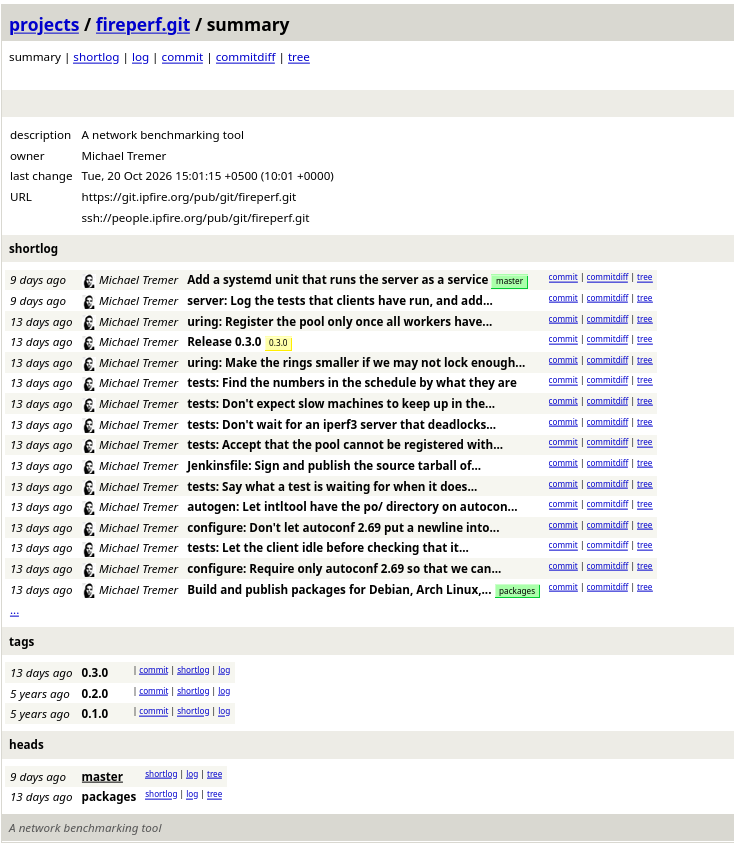Open the master head link
Screen dimensions: 734x862
(x=102, y=777)
